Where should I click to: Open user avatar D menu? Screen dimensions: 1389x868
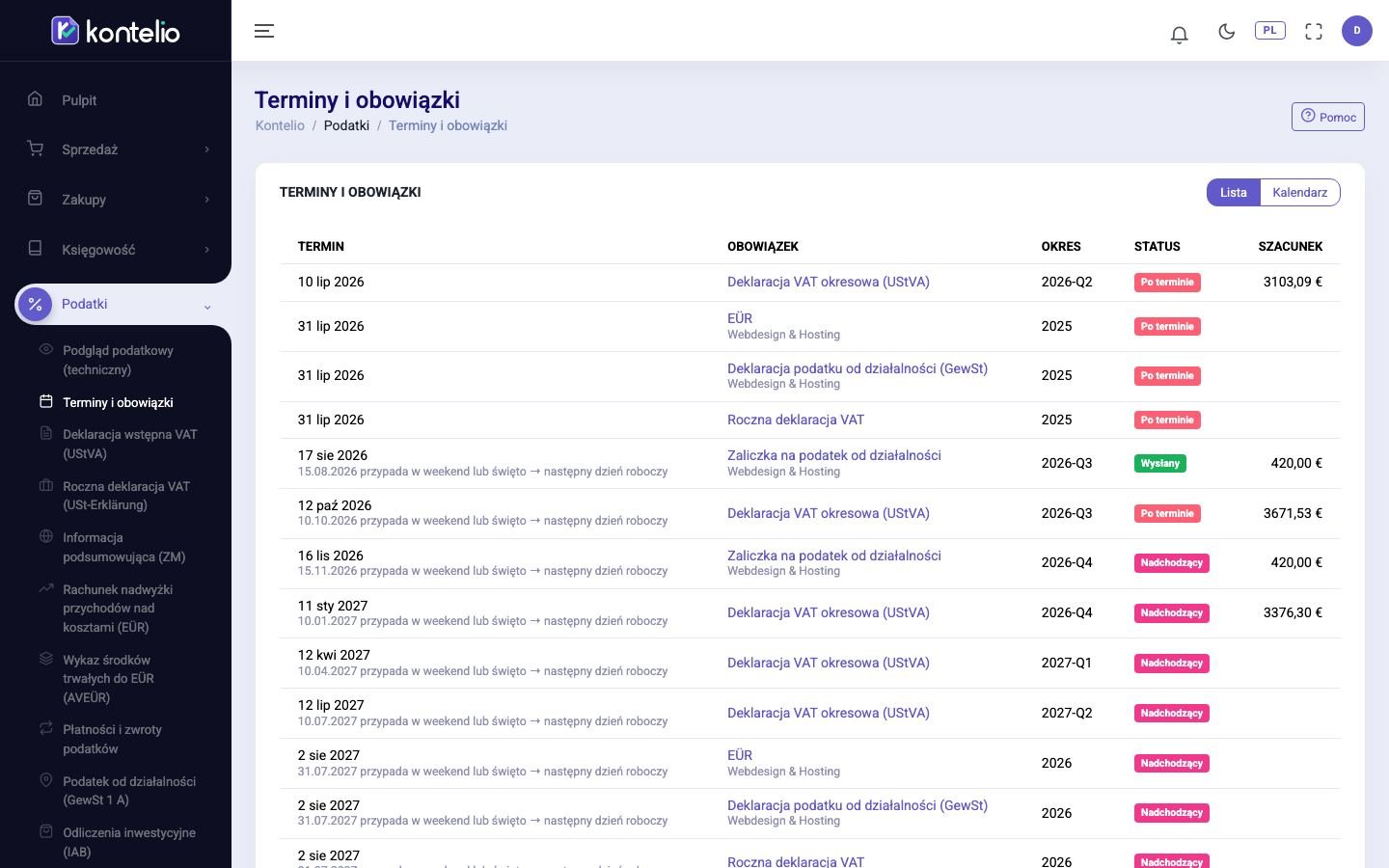click(1357, 31)
